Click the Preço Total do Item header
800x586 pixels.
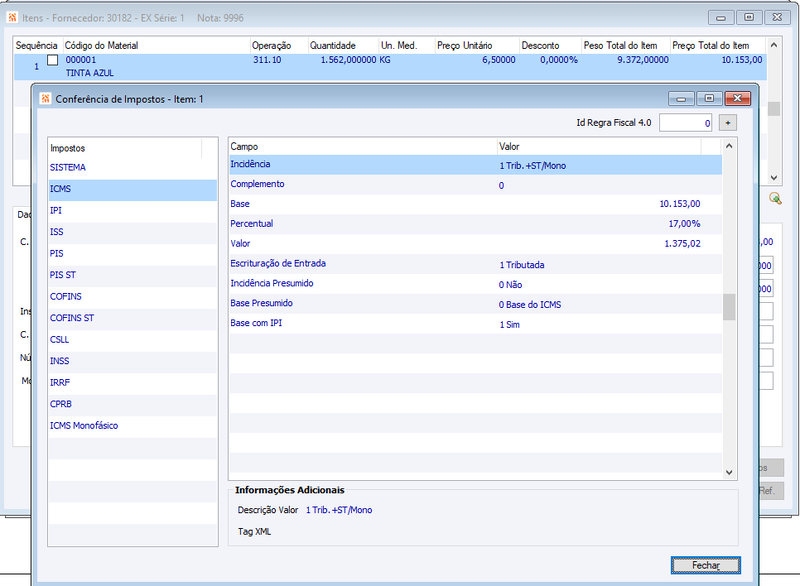tap(717, 46)
